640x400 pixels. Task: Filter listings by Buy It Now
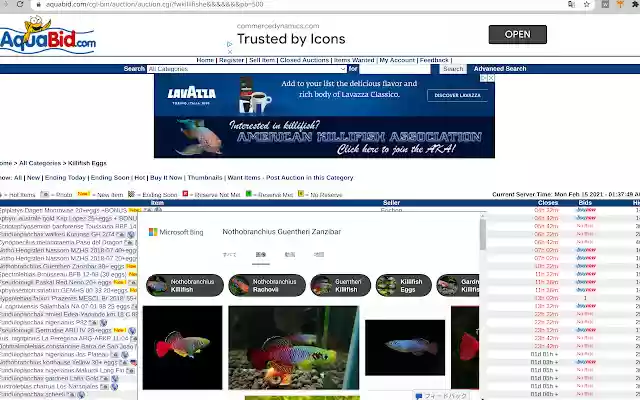tap(166, 178)
